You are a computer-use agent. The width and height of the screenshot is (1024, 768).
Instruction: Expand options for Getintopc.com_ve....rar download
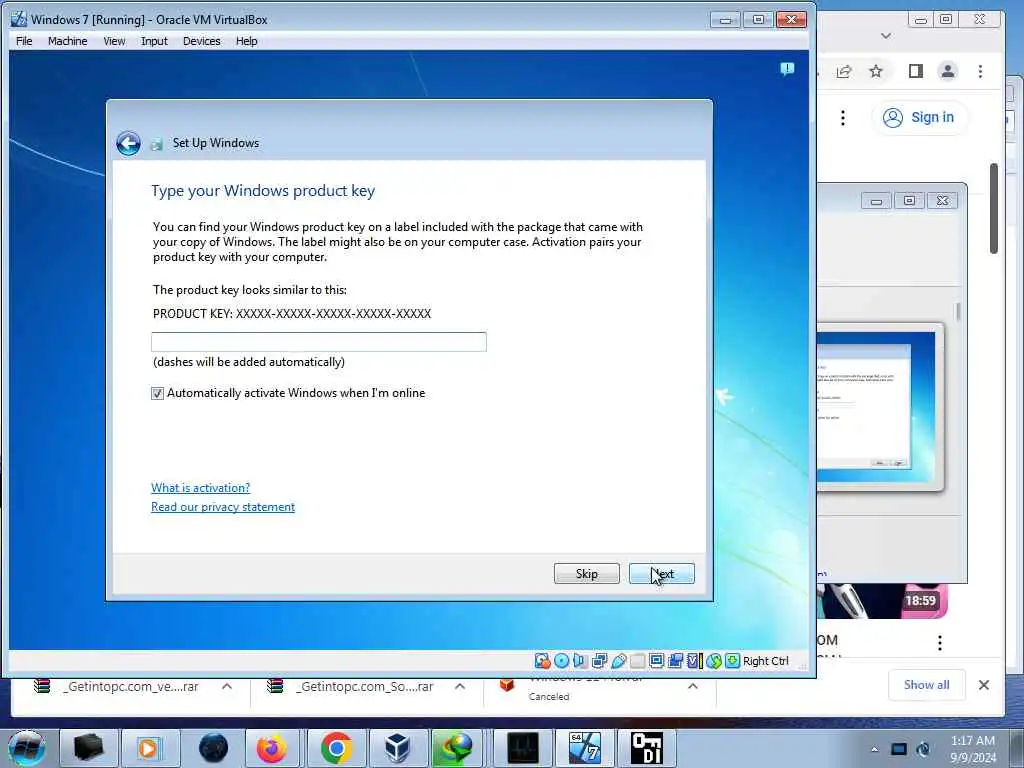tap(227, 686)
